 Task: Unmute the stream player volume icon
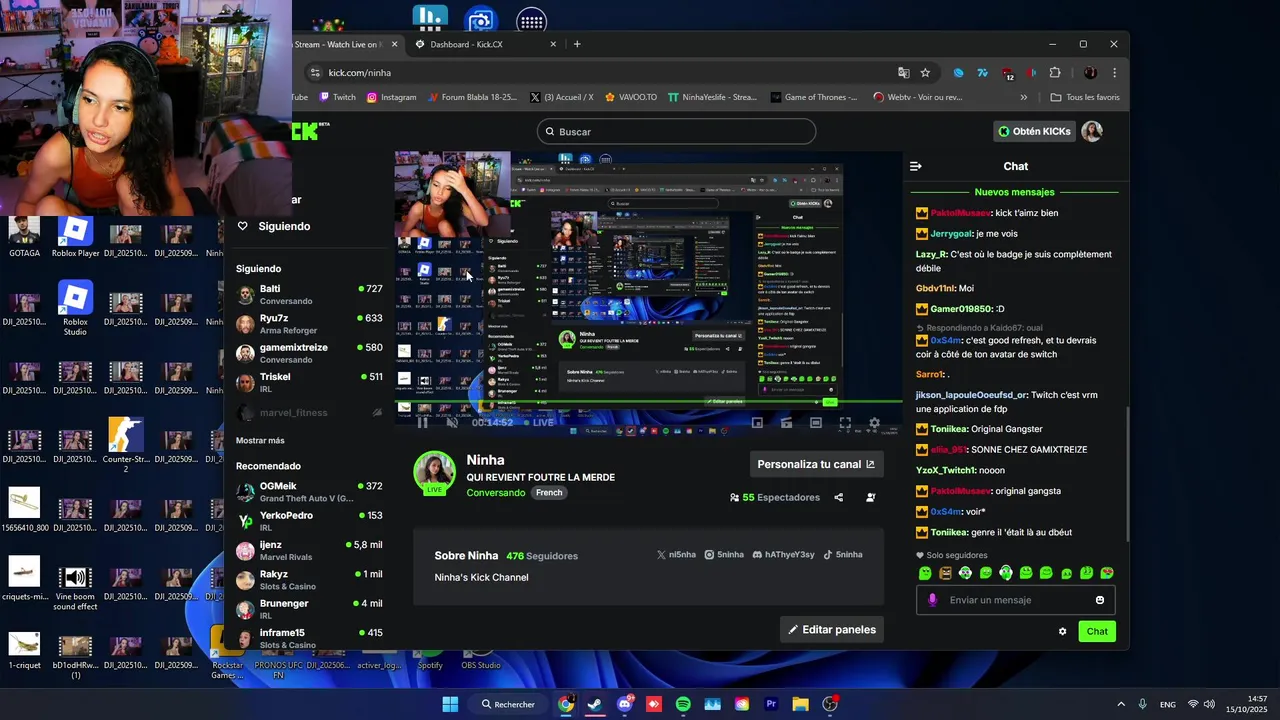pyautogui.click(x=452, y=422)
